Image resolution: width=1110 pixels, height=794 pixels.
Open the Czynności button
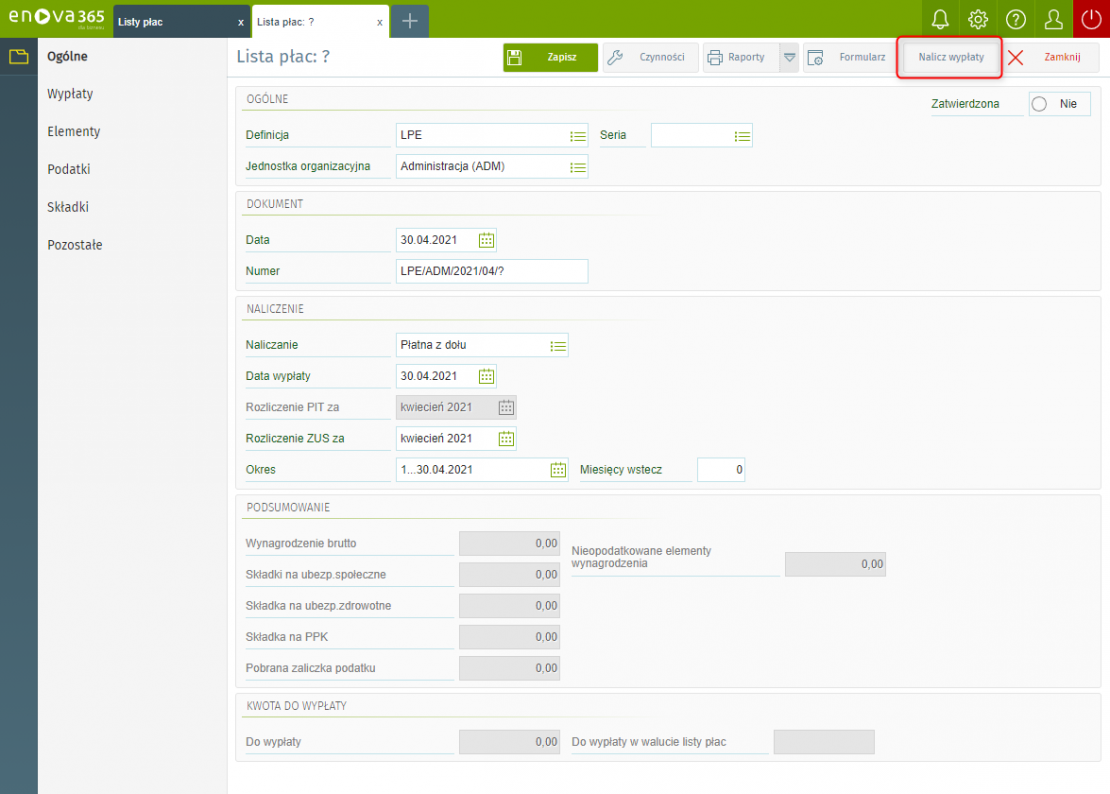click(650, 57)
